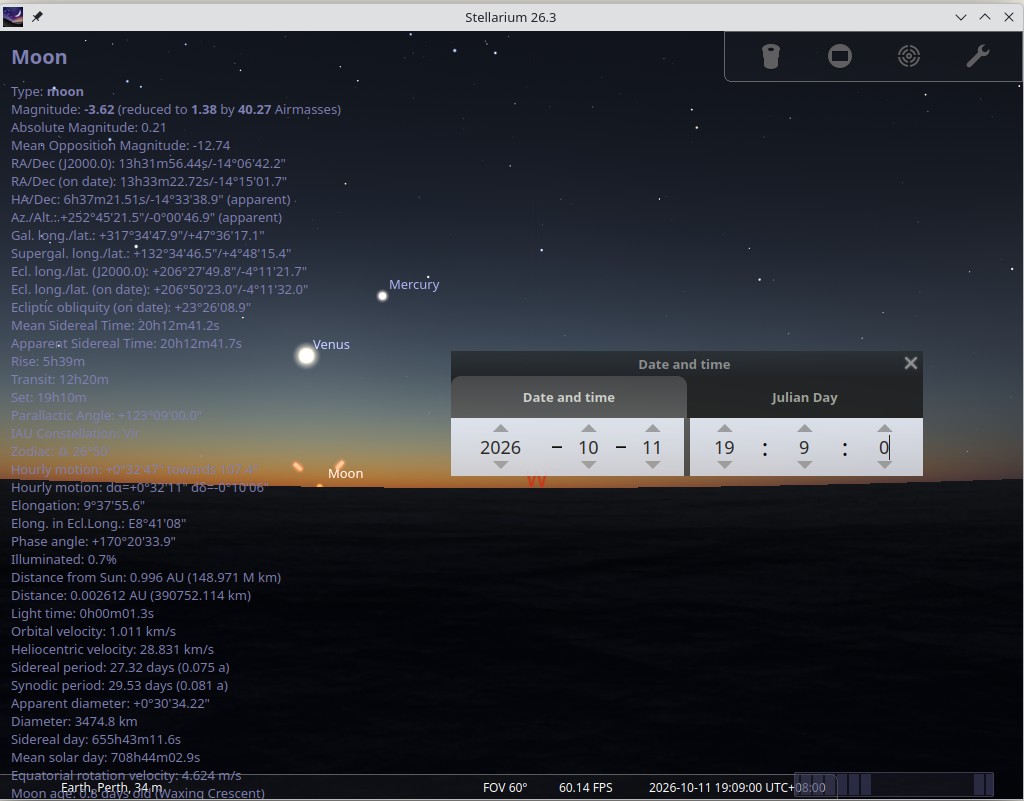Click the Apparent diameter info line
This screenshot has height=801, width=1024.
click(x=110, y=704)
